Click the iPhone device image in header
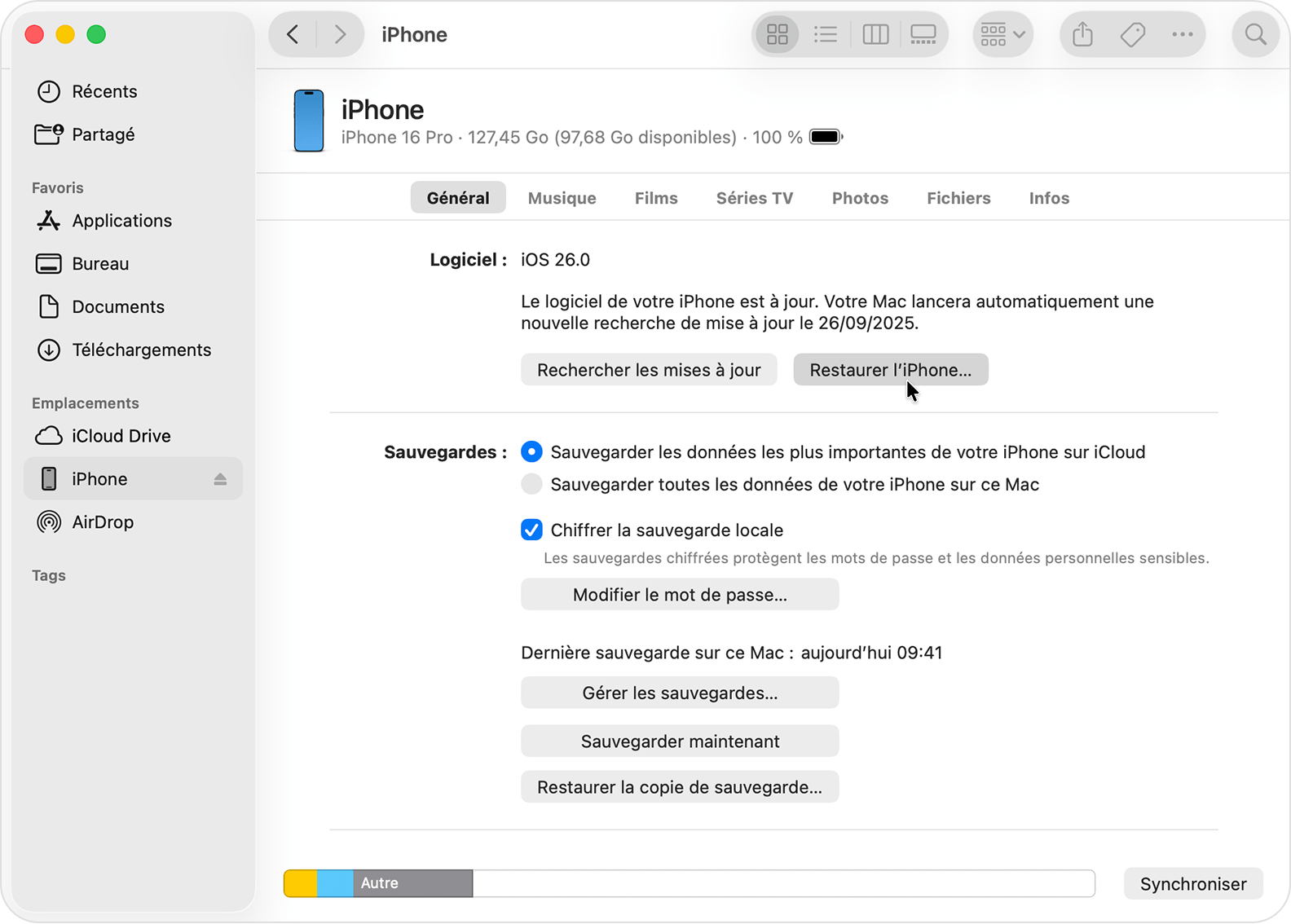Viewport: 1291px width, 924px height. click(309, 121)
